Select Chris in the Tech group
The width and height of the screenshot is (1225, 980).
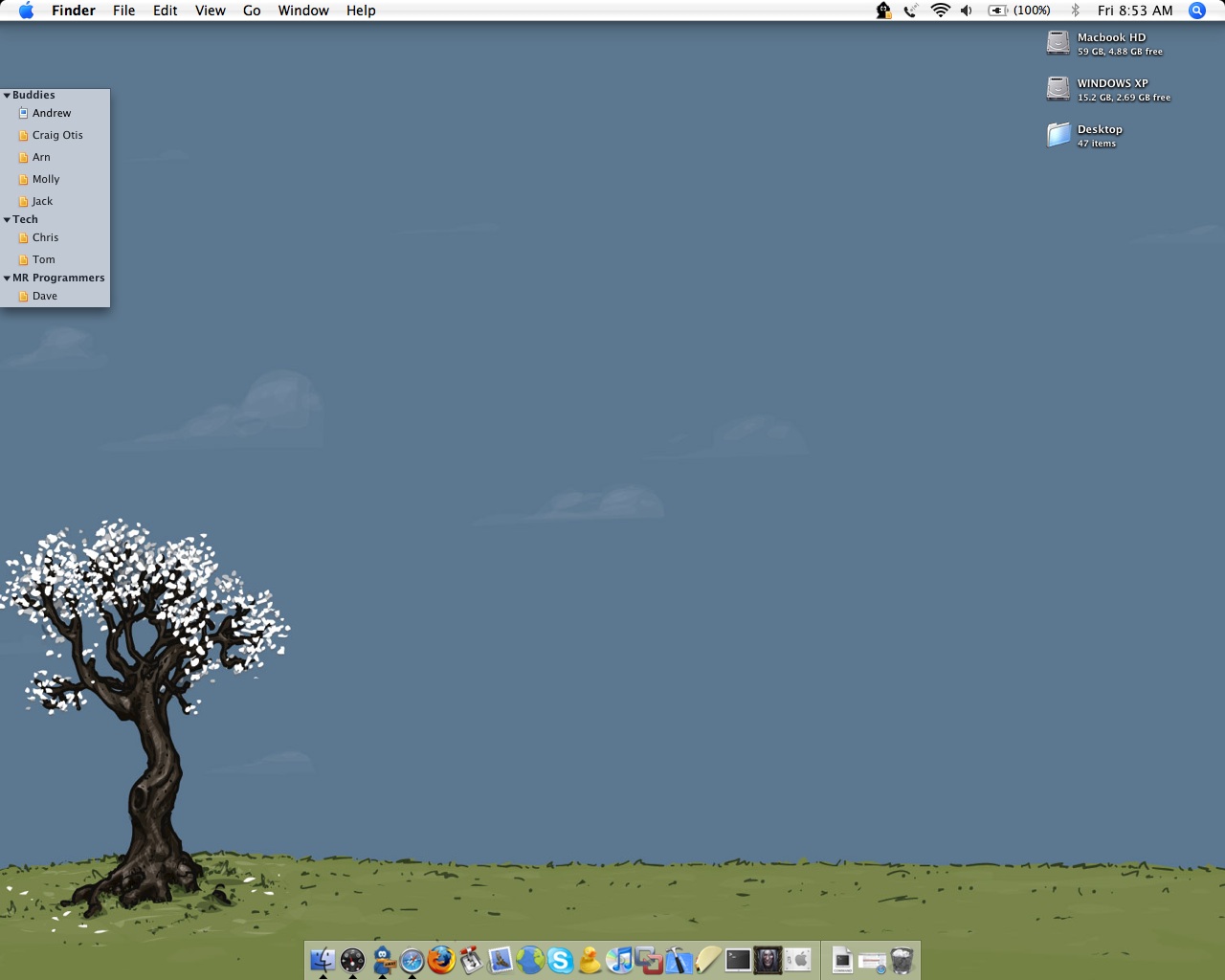55,237
